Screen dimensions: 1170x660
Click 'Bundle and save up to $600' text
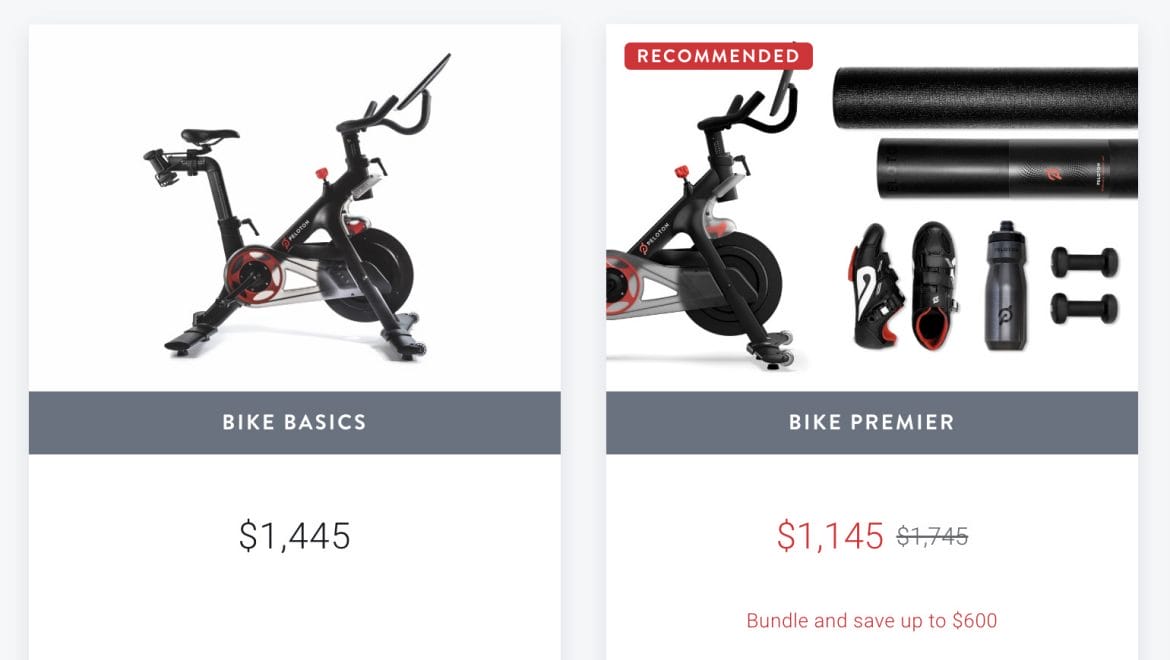point(872,620)
